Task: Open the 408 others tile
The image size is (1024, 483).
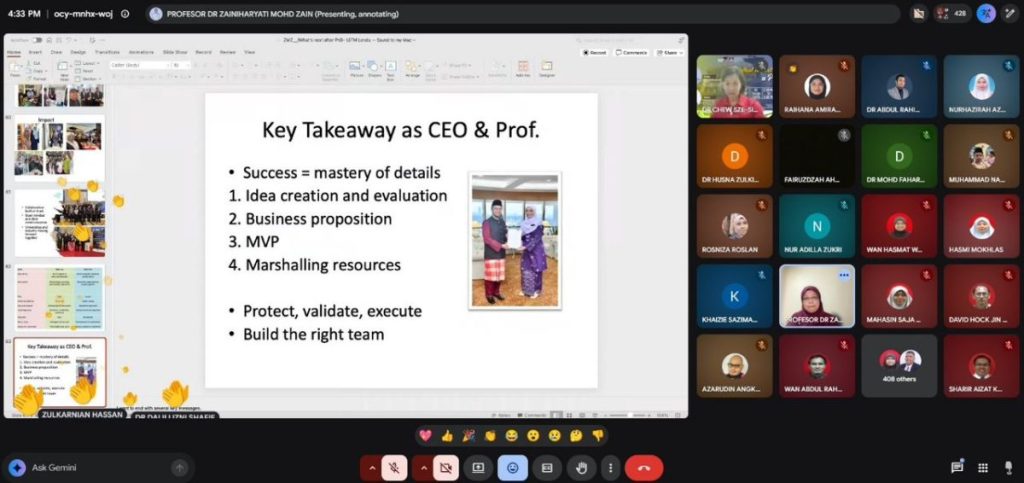Action: point(899,366)
